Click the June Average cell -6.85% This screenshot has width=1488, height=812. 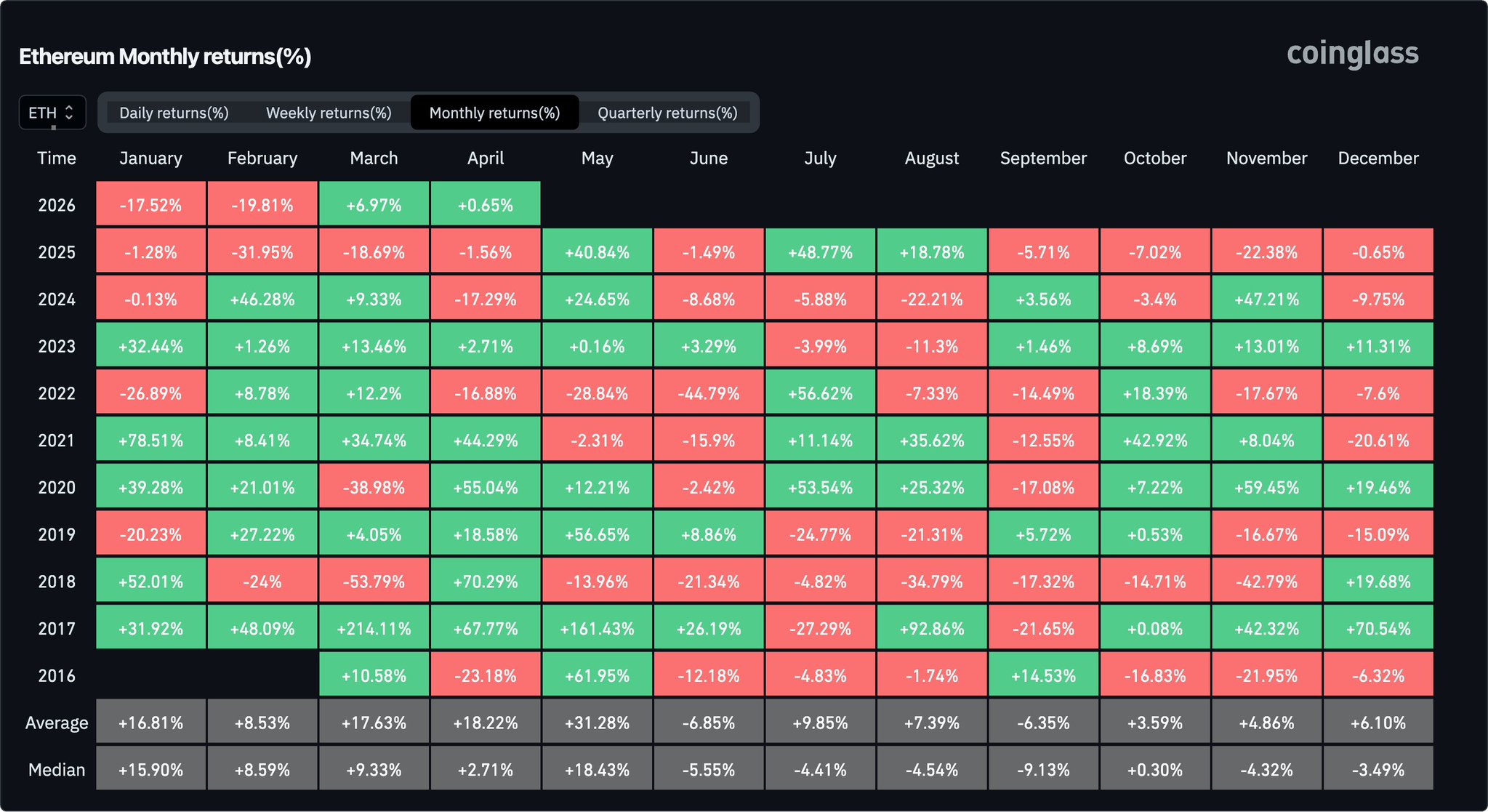(708, 723)
